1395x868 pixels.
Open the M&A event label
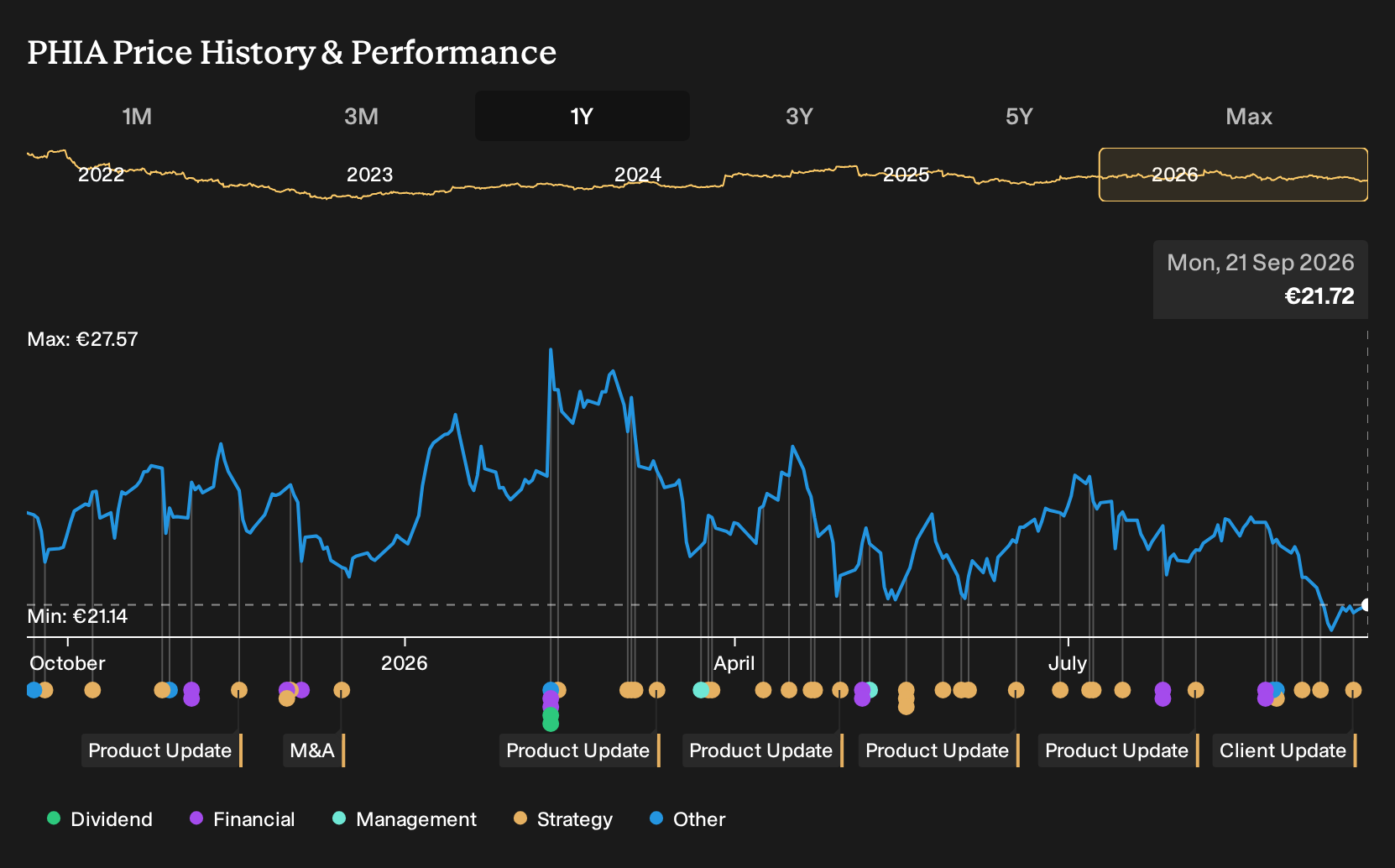pos(316,750)
